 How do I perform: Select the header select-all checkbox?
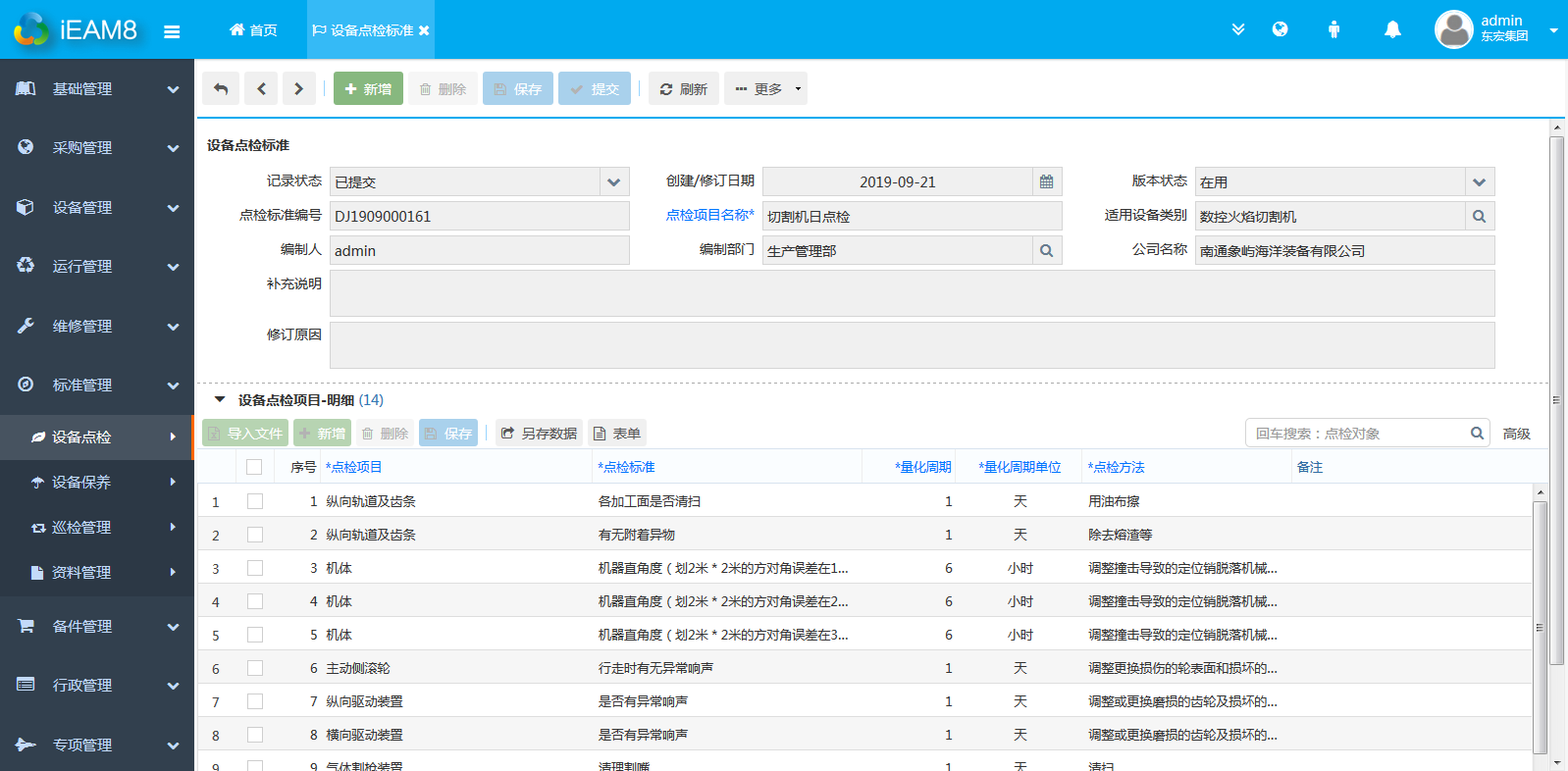254,467
